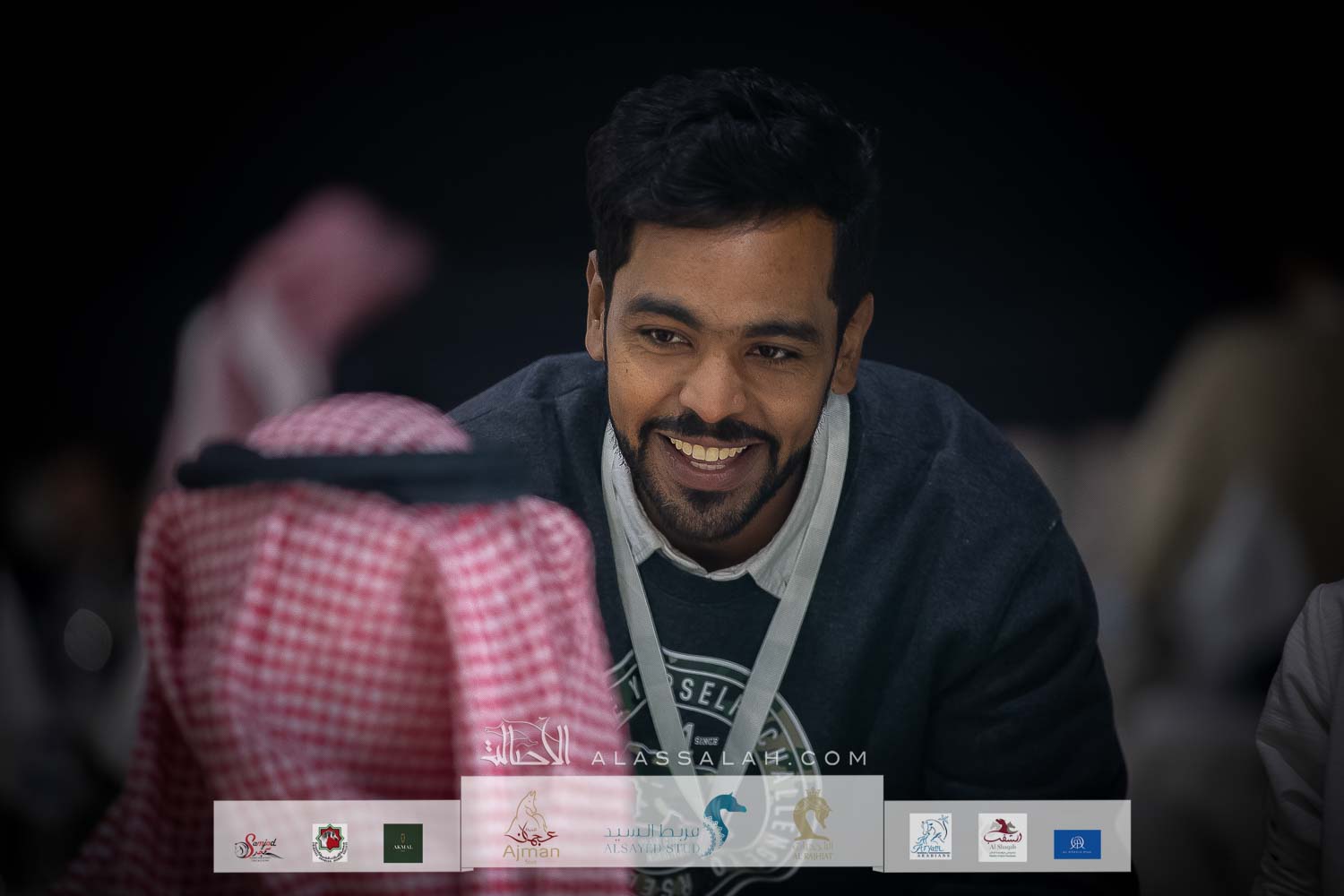Viewport: 1344px width, 896px height.
Task: Click the red and green crest emblem logo
Action: click(x=327, y=843)
